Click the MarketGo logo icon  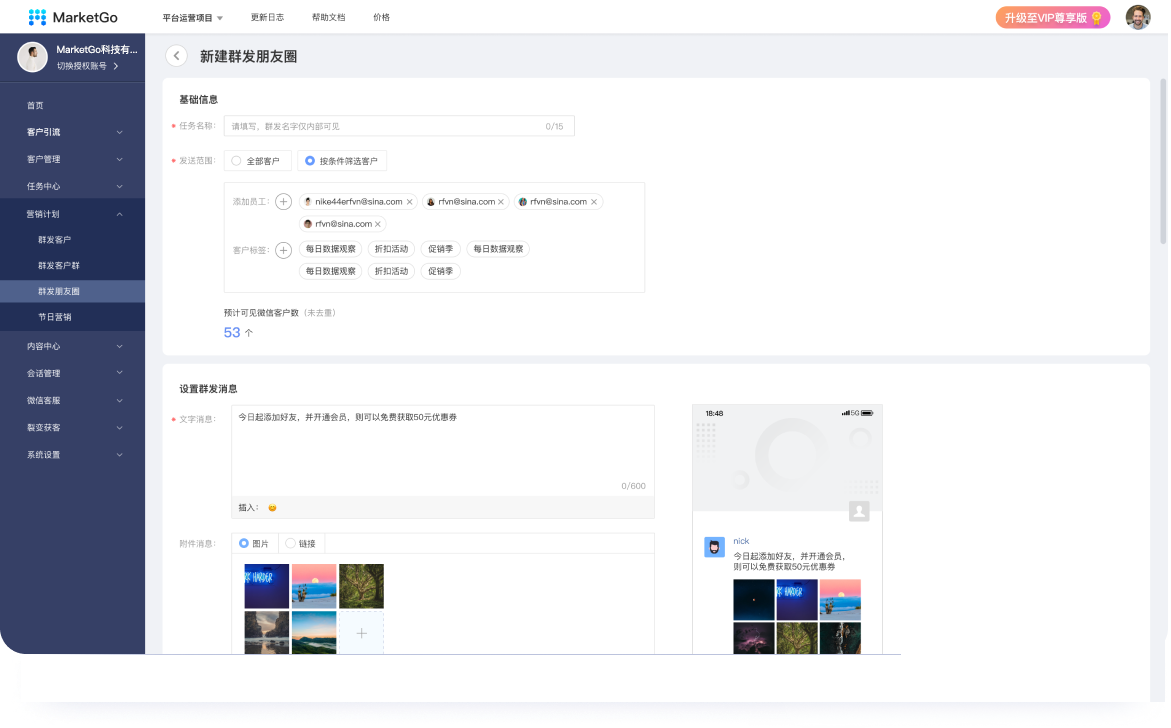37,17
